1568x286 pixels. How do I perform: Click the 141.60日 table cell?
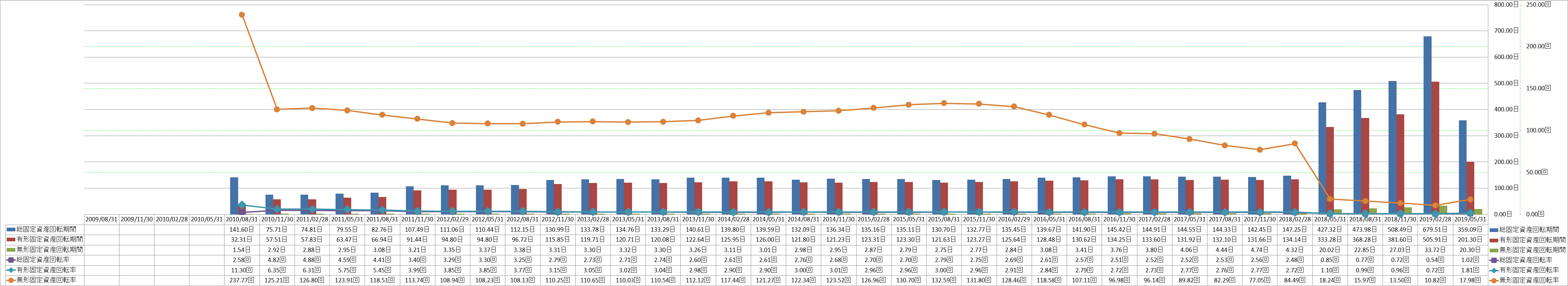(241, 229)
